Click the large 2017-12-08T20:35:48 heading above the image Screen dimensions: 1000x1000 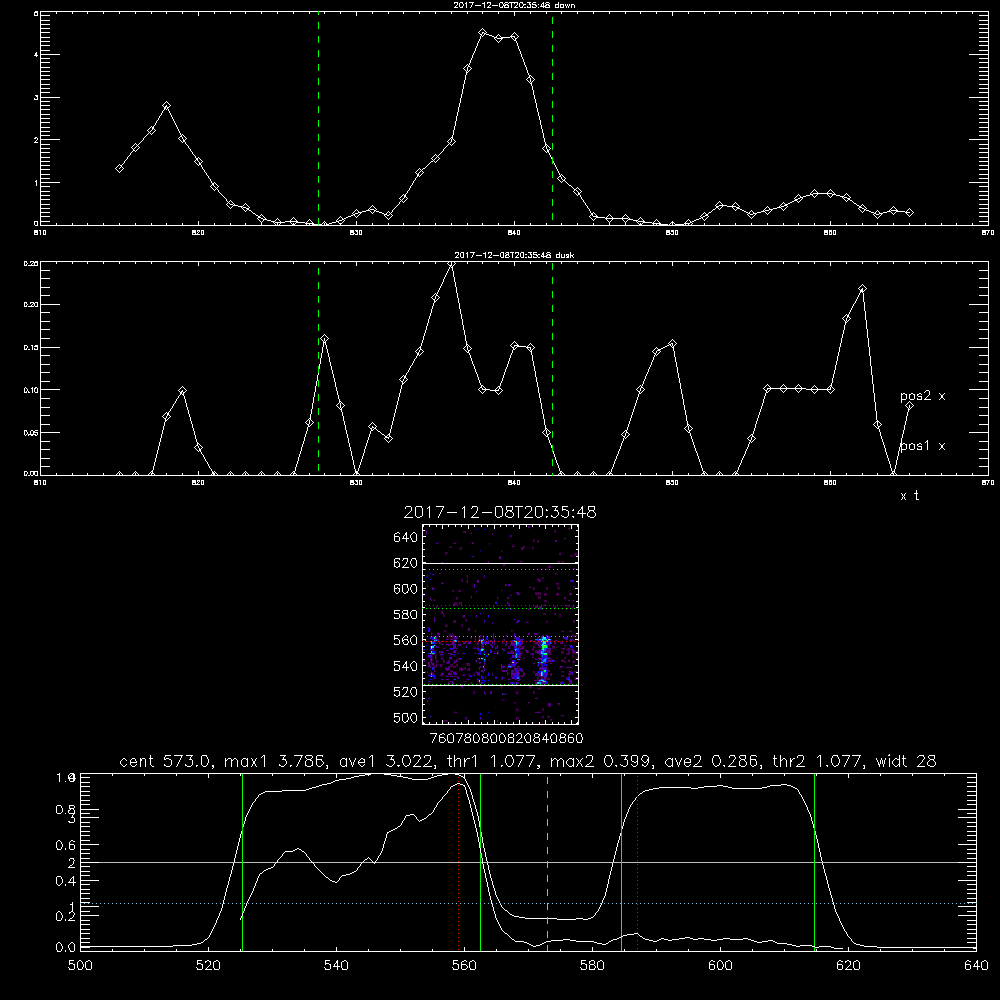click(x=500, y=512)
